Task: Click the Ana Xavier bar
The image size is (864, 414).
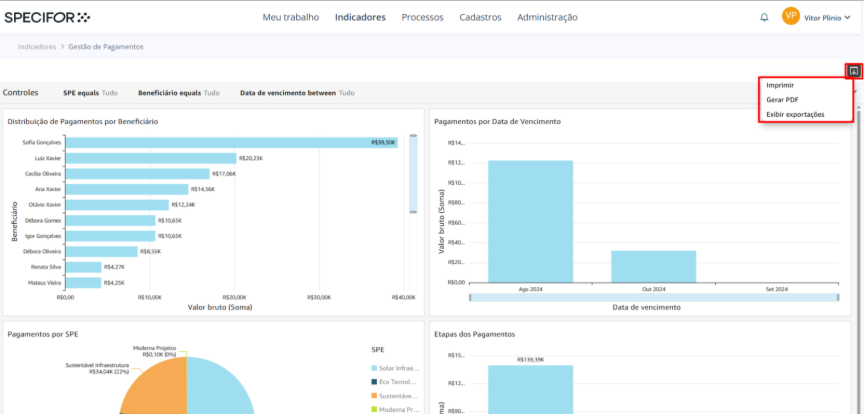Action: pyautogui.click(x=126, y=189)
